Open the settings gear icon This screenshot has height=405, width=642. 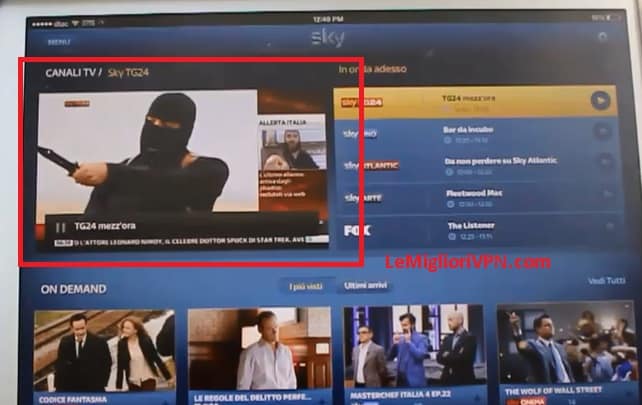click(602, 37)
